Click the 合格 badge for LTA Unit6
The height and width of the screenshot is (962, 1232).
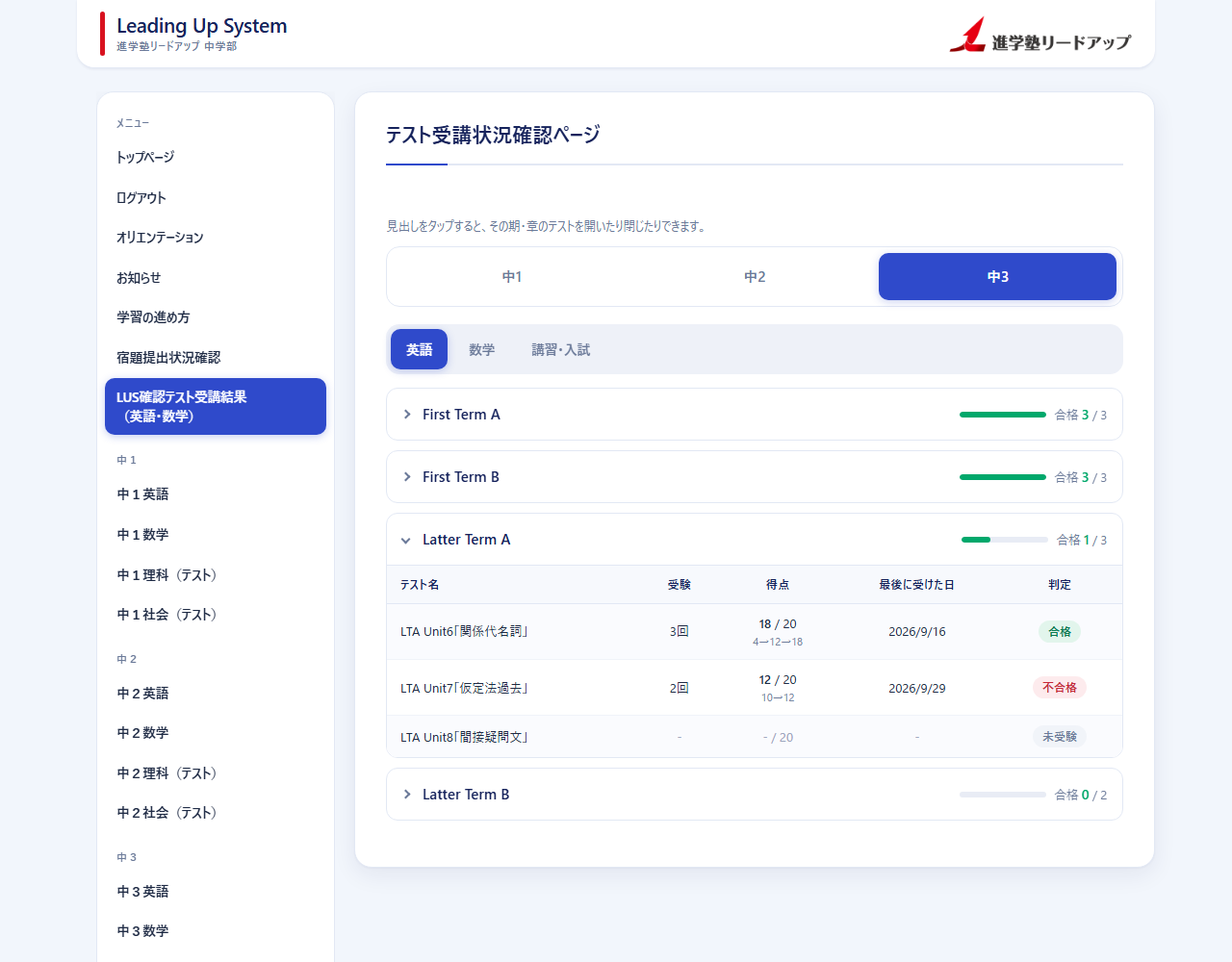tap(1060, 631)
